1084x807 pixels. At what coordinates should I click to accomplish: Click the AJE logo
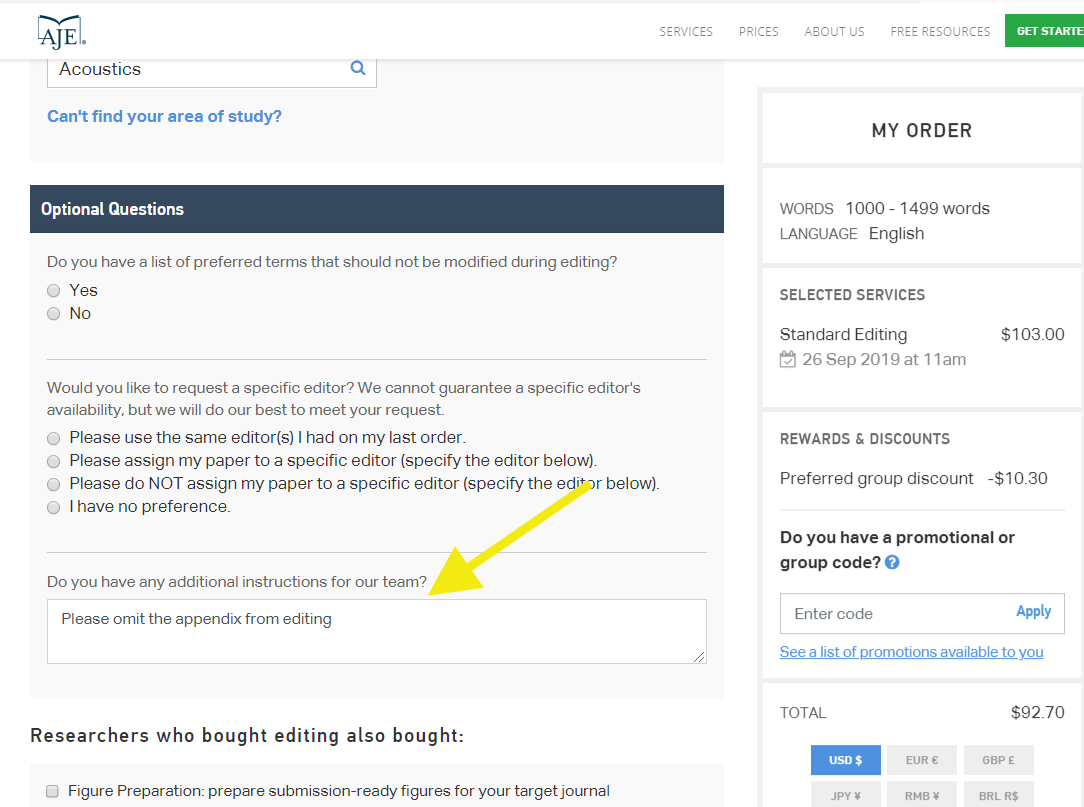click(62, 32)
